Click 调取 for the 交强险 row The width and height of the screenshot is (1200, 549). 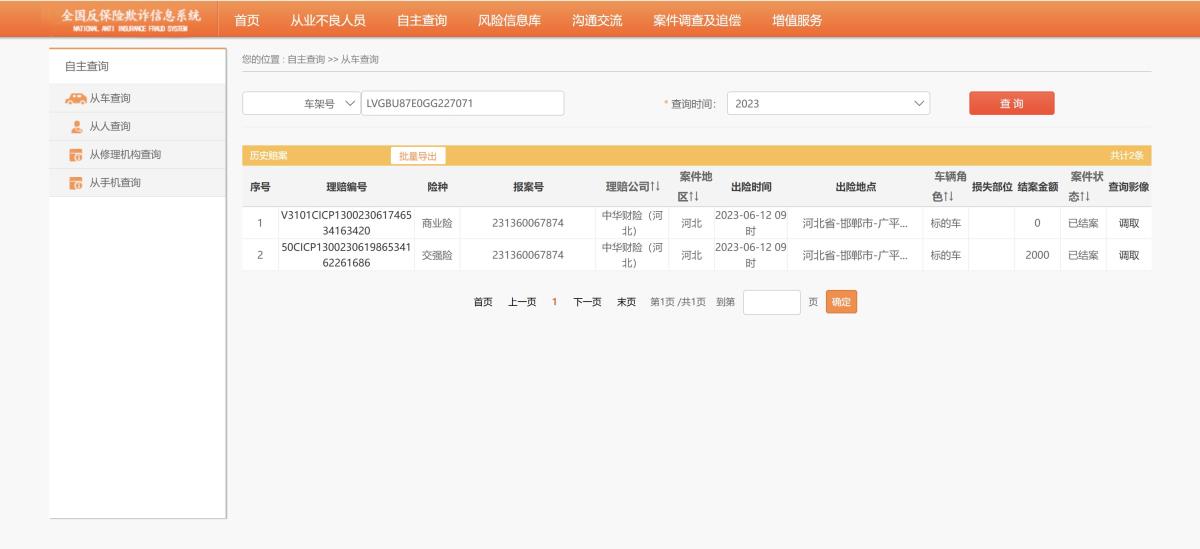pos(1128,255)
